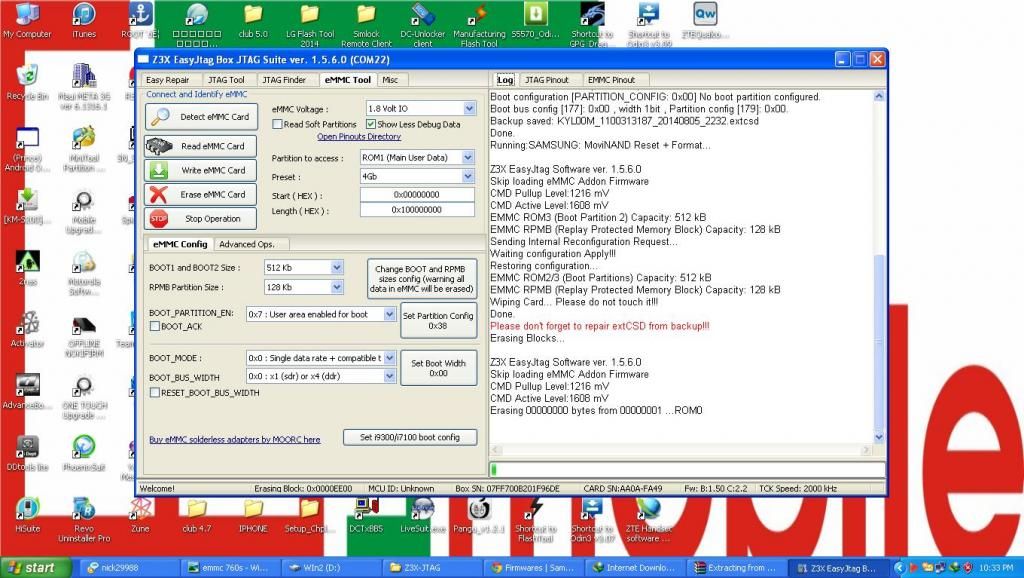Click Set Boot Width 0x00 button

point(438,368)
